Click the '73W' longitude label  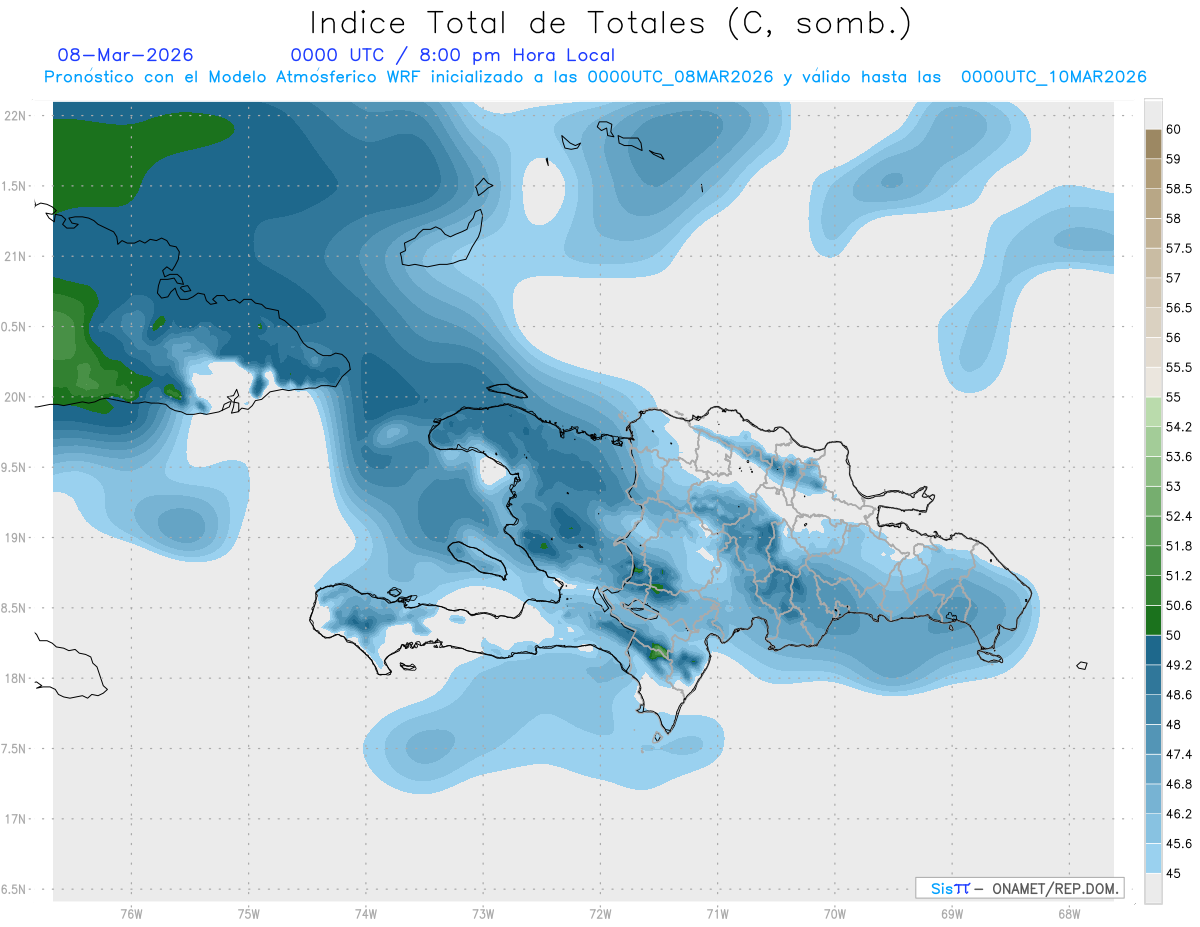pos(483,913)
